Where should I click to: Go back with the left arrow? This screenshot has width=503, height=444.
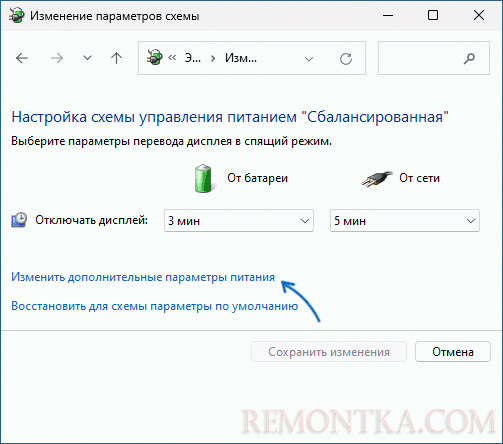[x=22, y=58]
